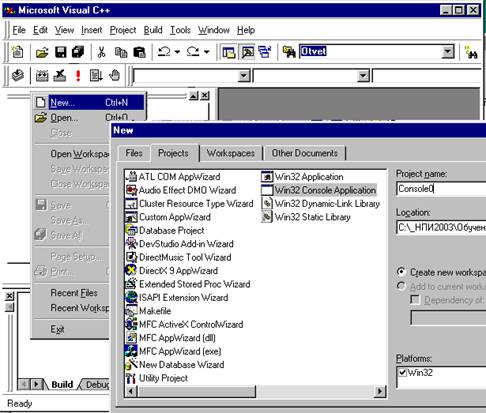The height and width of the screenshot is (413, 486).
Task: Click the red exclamation Execute Program icon
Action: pyautogui.click(x=78, y=76)
